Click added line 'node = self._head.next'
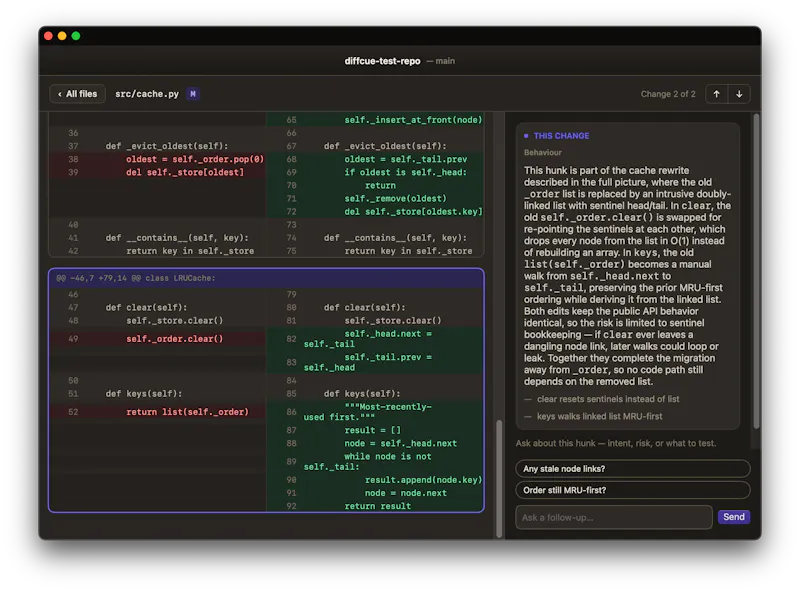Viewport: 800px width, 591px height. click(401, 444)
